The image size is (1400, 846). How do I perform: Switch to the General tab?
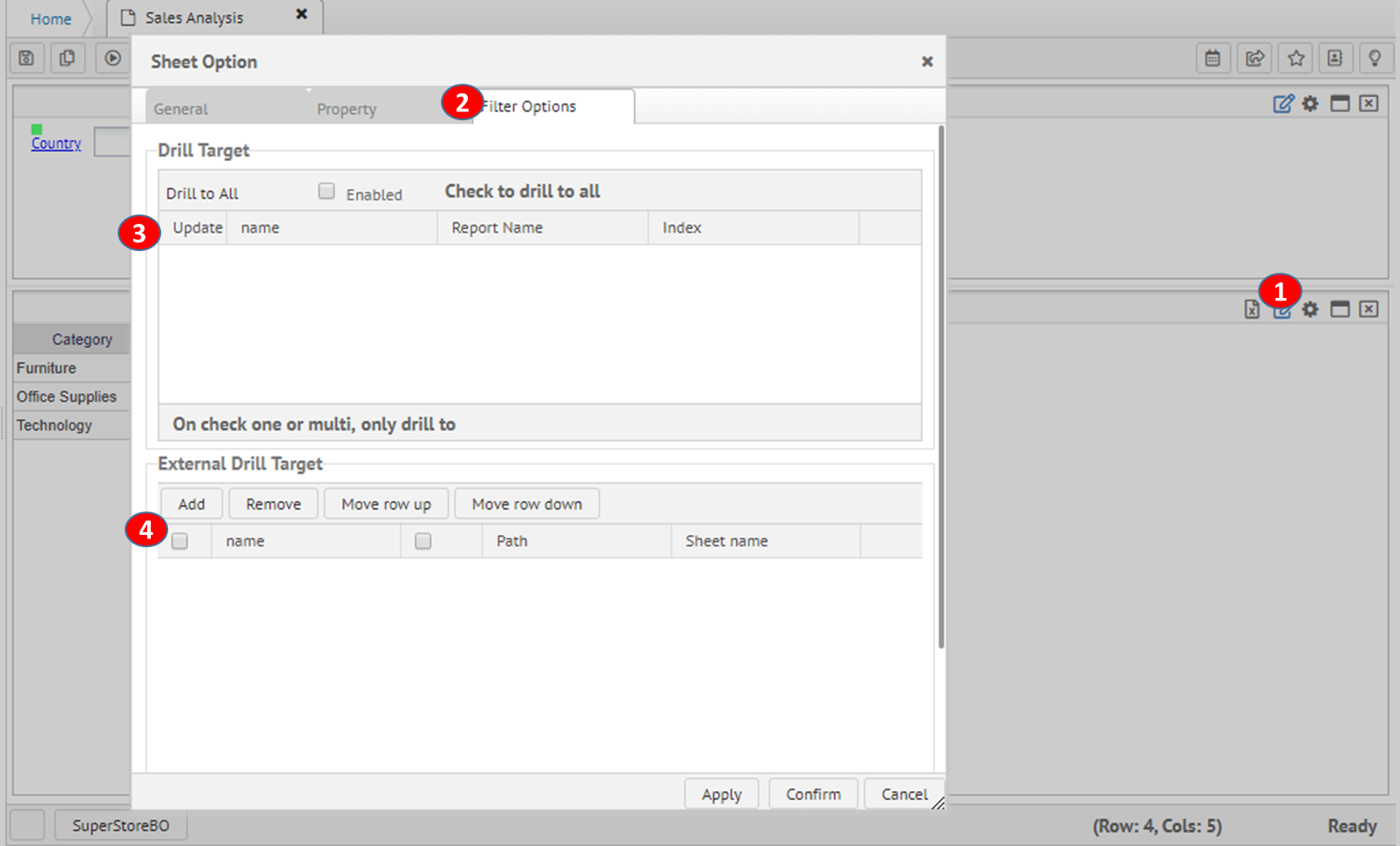point(181,109)
